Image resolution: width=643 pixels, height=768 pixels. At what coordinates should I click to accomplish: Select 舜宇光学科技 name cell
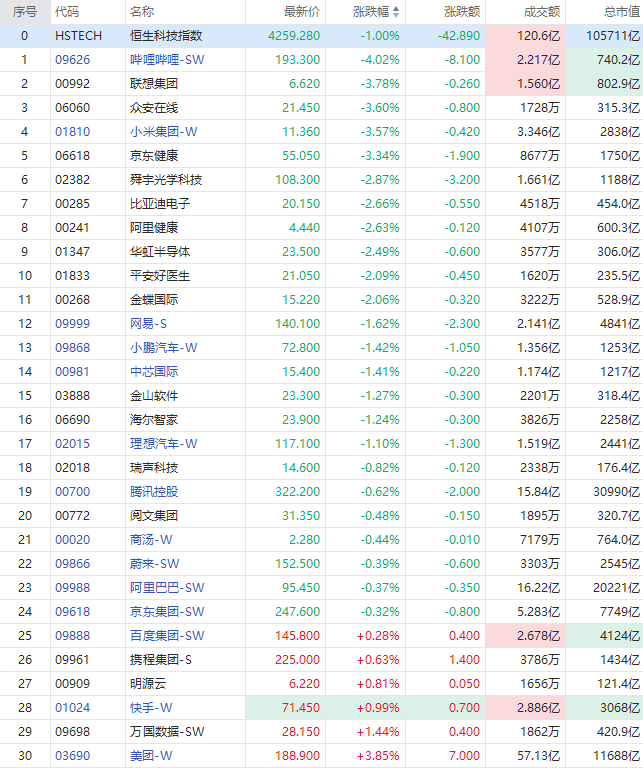click(166, 180)
